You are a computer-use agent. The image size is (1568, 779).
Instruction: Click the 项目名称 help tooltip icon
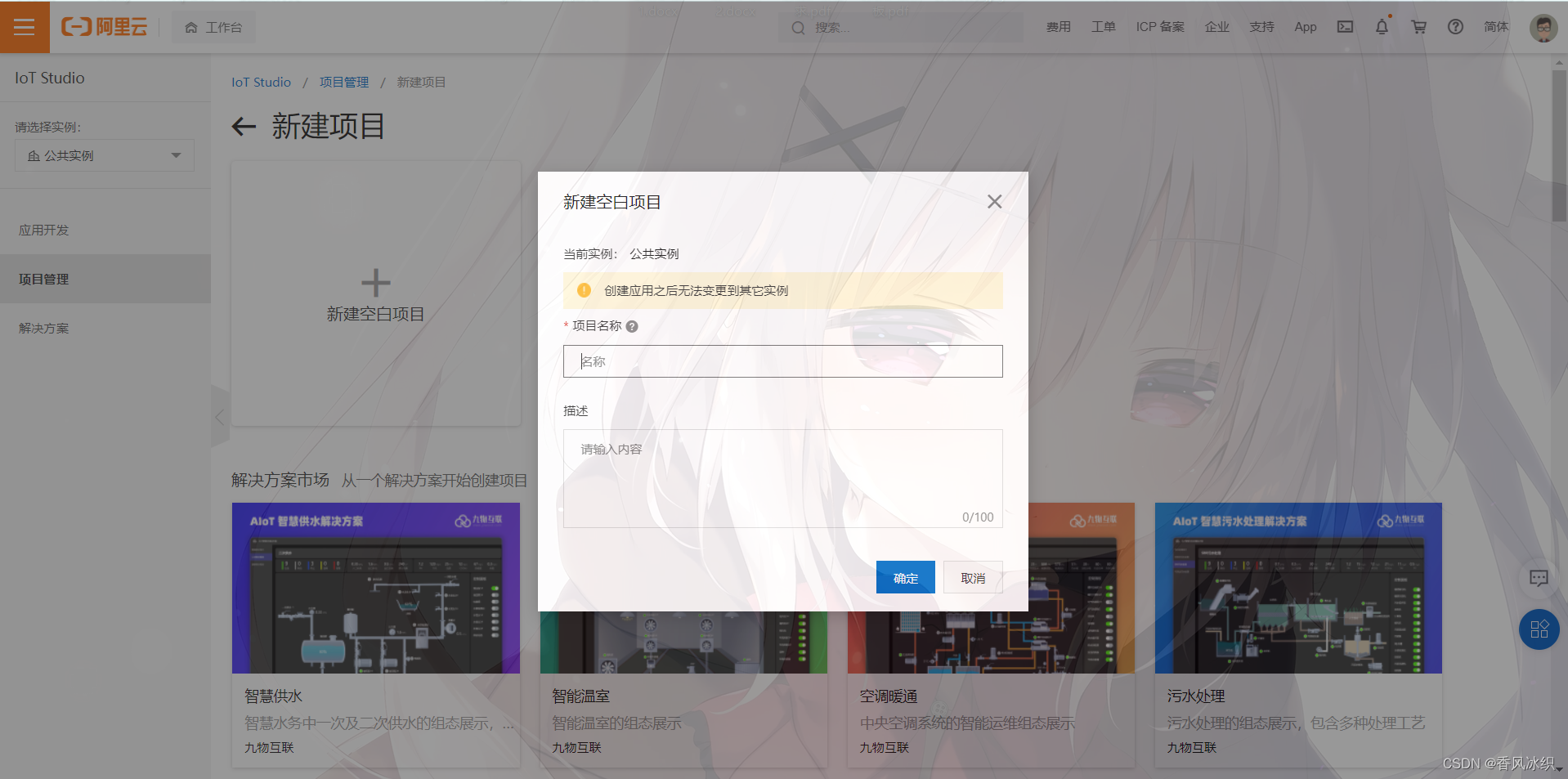(x=632, y=326)
